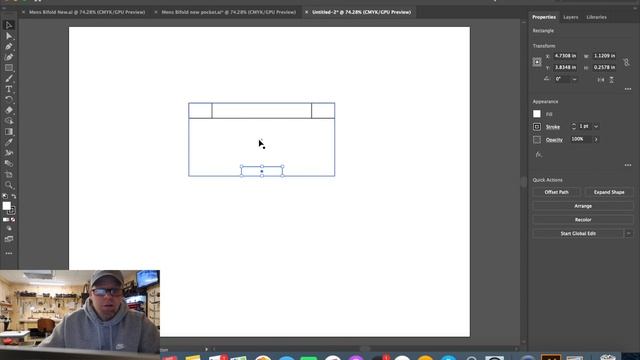The width and height of the screenshot is (640, 360).
Task: Select the Eyedropper tool
Action: (9, 142)
